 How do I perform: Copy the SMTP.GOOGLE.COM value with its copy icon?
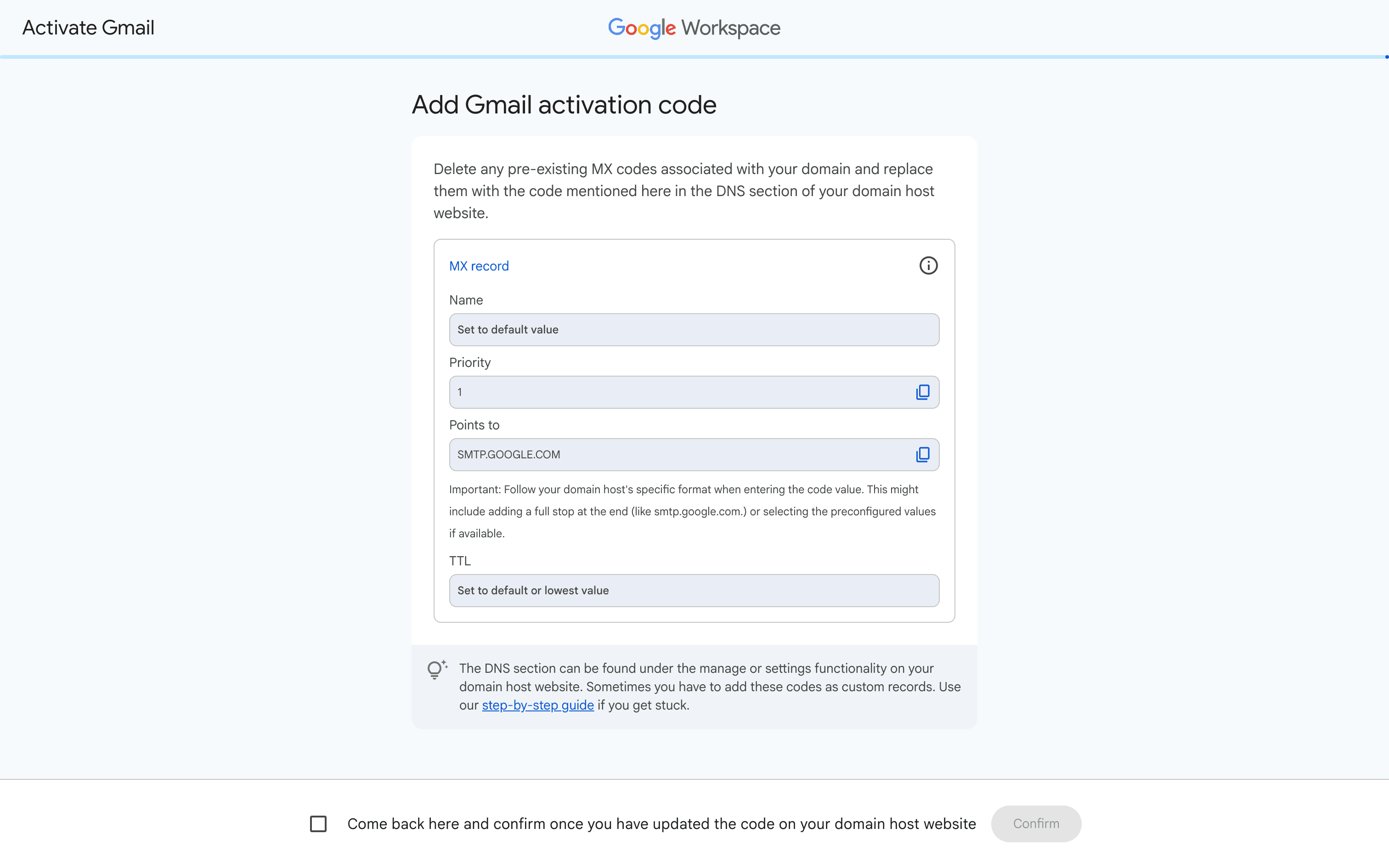(x=922, y=455)
